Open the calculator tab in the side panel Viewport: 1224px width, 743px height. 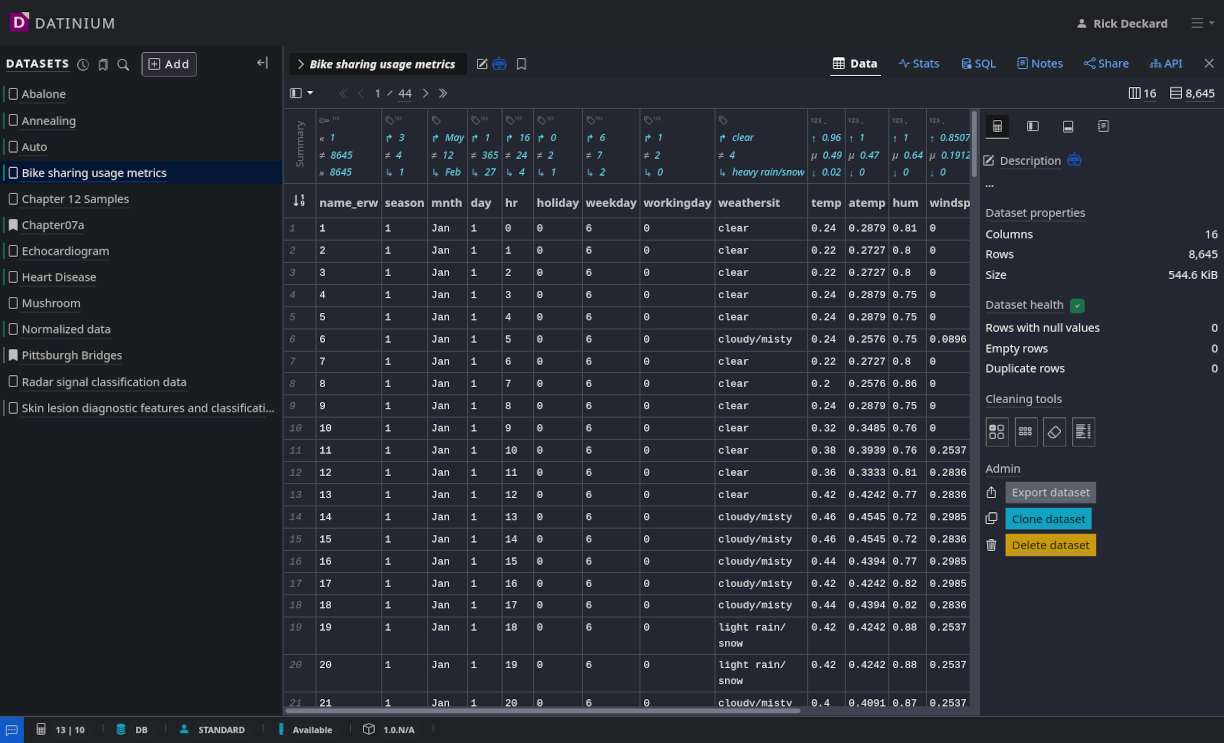pos(997,127)
